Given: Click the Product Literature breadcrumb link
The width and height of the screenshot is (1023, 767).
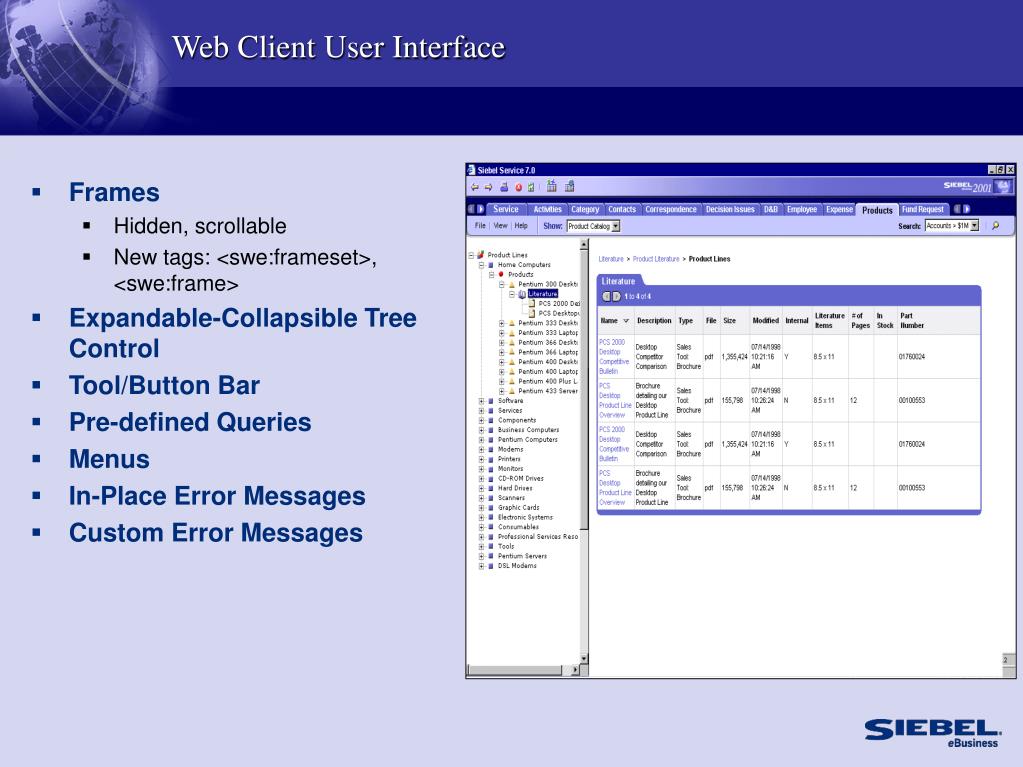Looking at the screenshot, I should coord(656,259).
